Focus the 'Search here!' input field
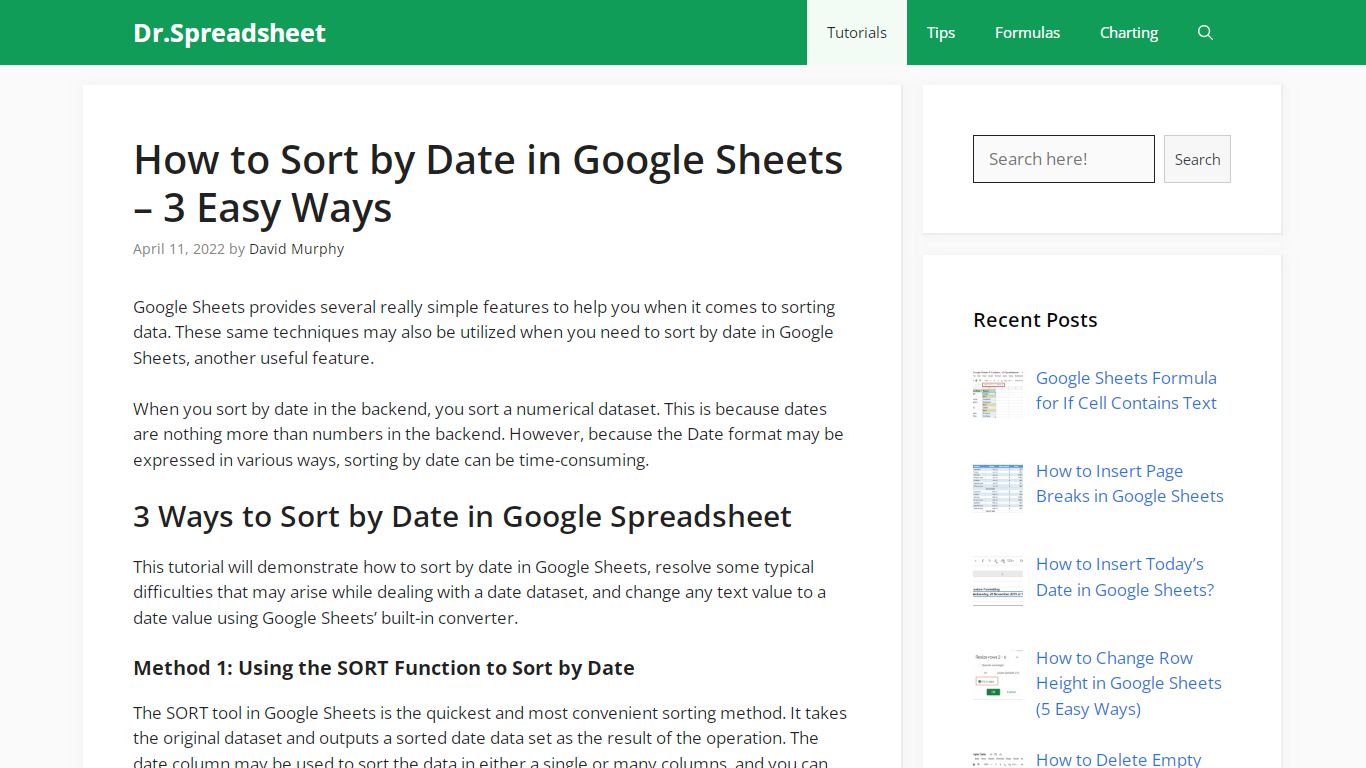Screen dimensions: 1366x768 tap(1064, 159)
